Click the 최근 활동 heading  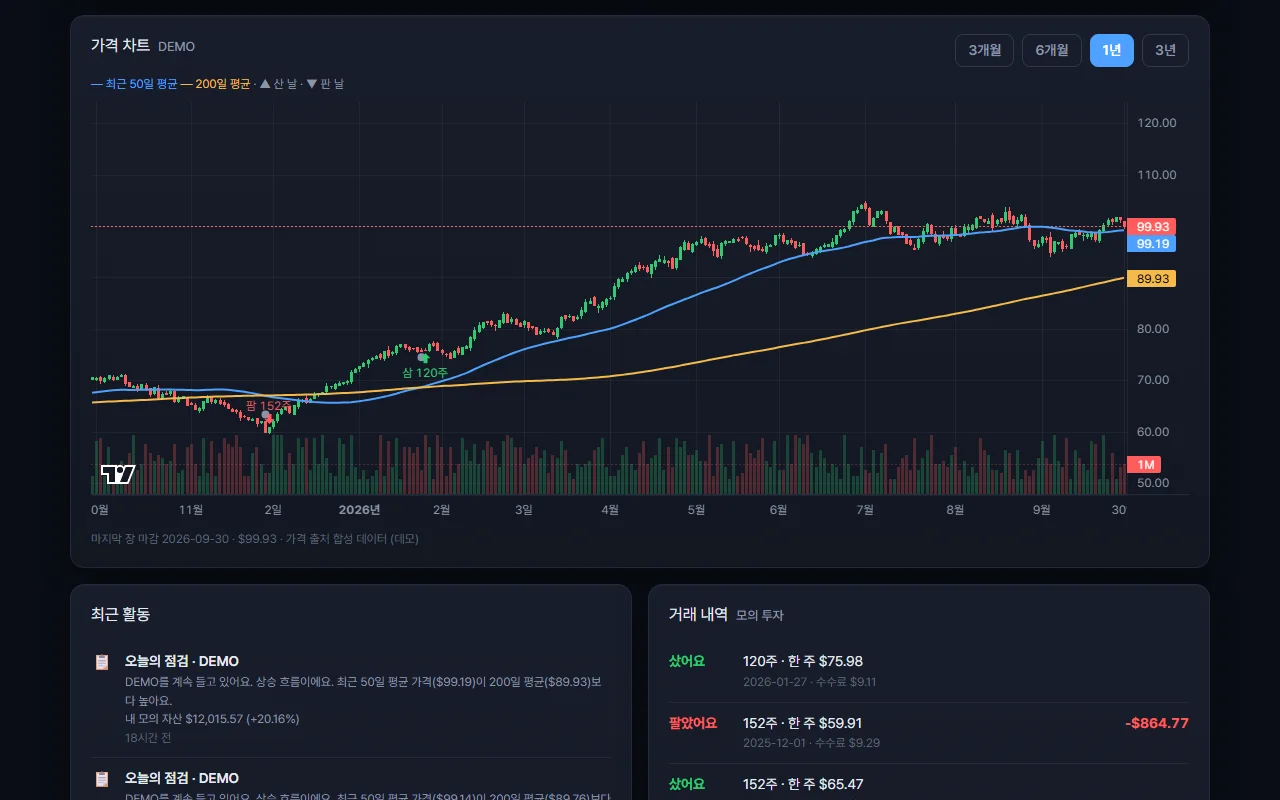click(x=120, y=614)
